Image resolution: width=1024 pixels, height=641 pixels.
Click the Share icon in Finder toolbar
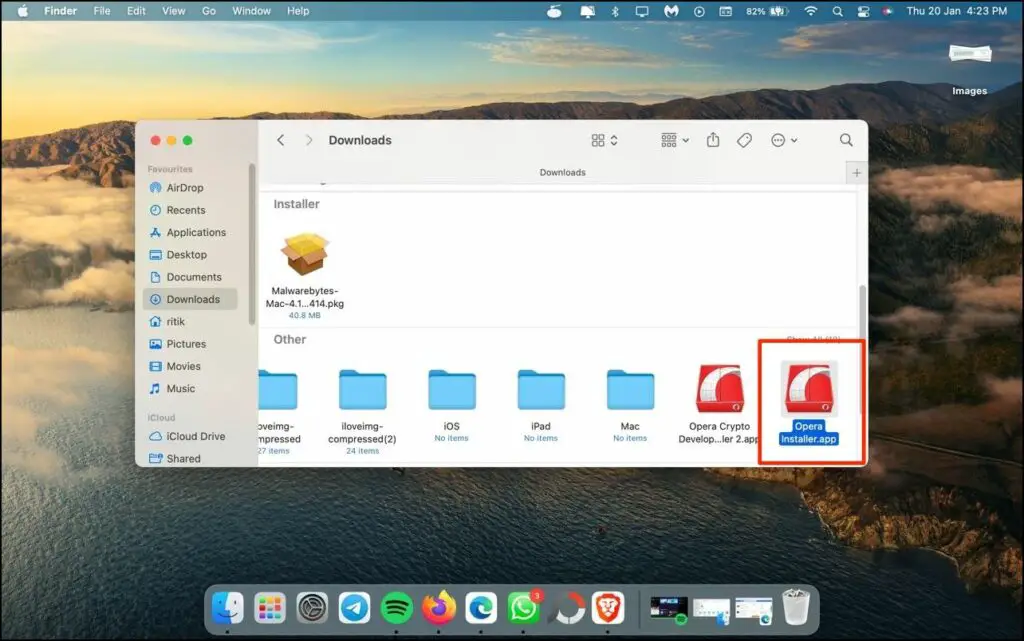point(713,140)
